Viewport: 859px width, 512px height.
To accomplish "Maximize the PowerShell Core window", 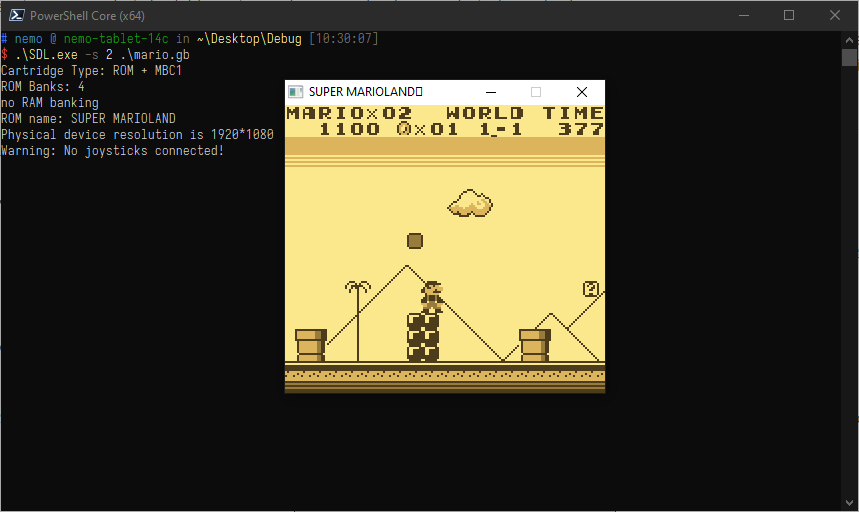I will click(x=789, y=15).
